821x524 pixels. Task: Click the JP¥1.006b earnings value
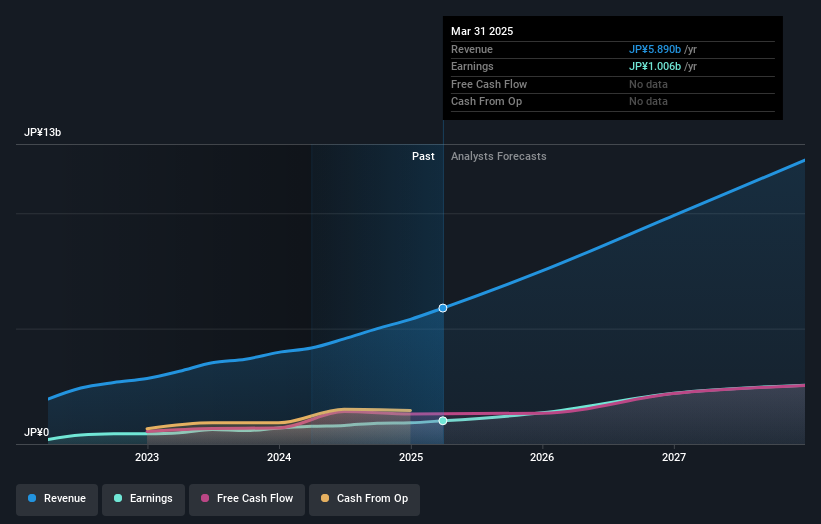[655, 66]
